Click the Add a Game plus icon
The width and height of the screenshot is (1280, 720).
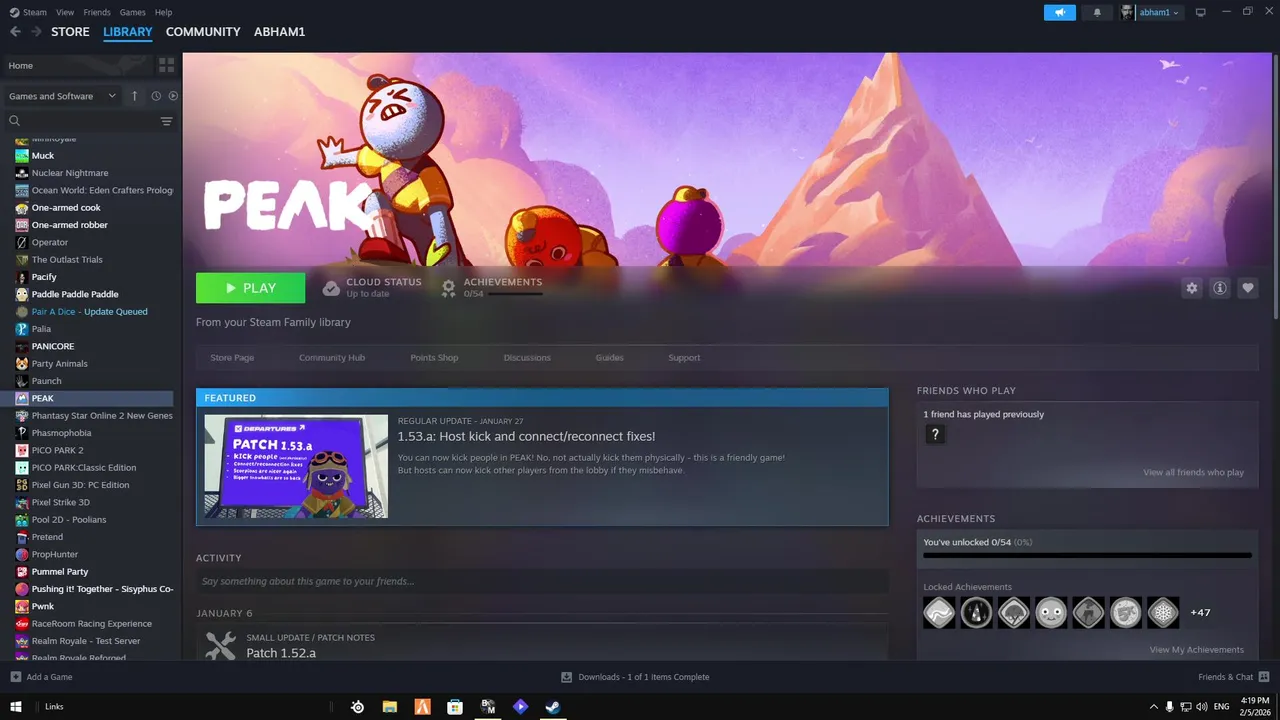[x=15, y=677]
